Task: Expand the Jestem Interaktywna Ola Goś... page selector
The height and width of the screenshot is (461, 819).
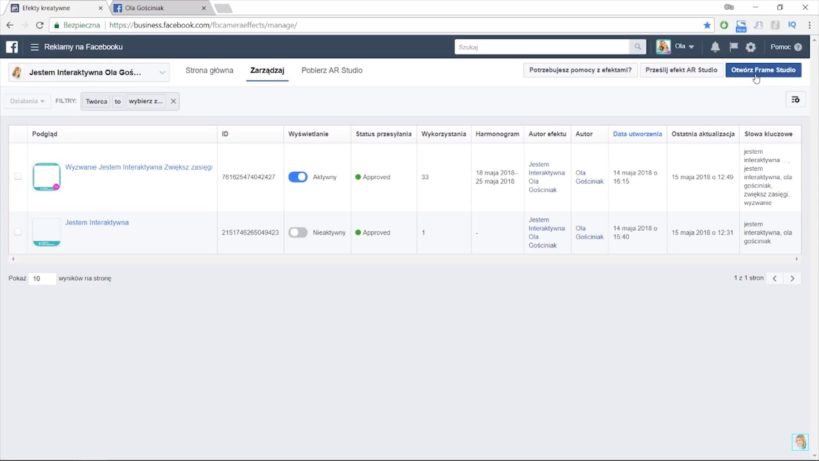Action: coord(89,73)
